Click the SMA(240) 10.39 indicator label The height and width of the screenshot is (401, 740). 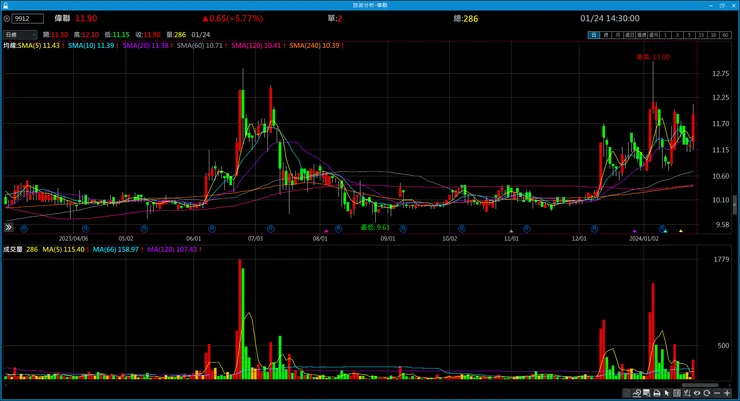[314, 46]
